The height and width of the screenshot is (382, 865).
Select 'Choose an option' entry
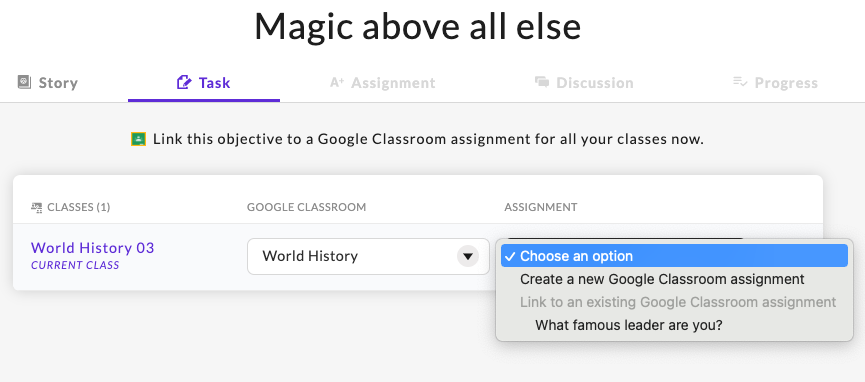click(674, 256)
